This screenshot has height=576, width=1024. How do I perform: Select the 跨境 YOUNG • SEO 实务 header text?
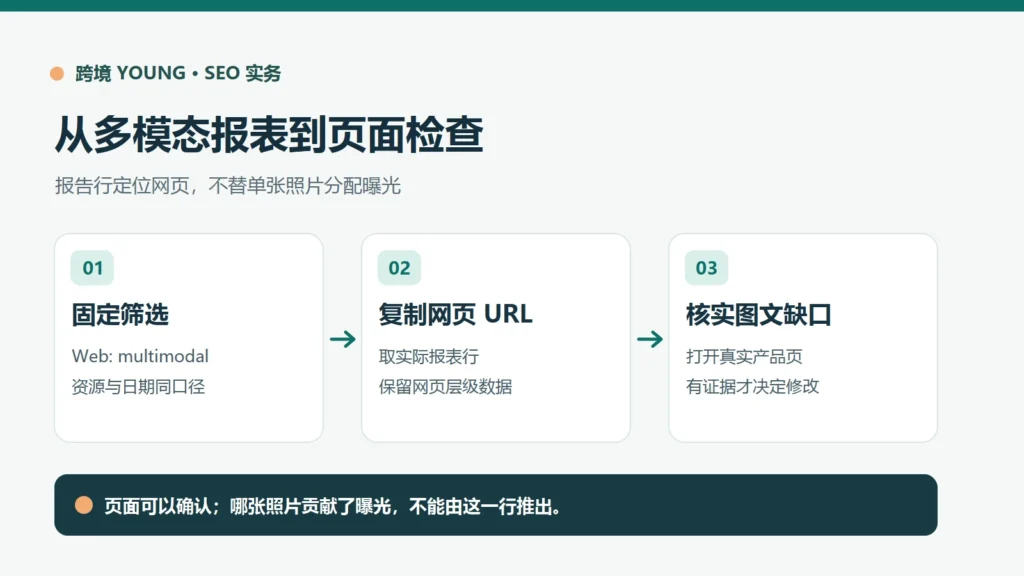pos(178,73)
